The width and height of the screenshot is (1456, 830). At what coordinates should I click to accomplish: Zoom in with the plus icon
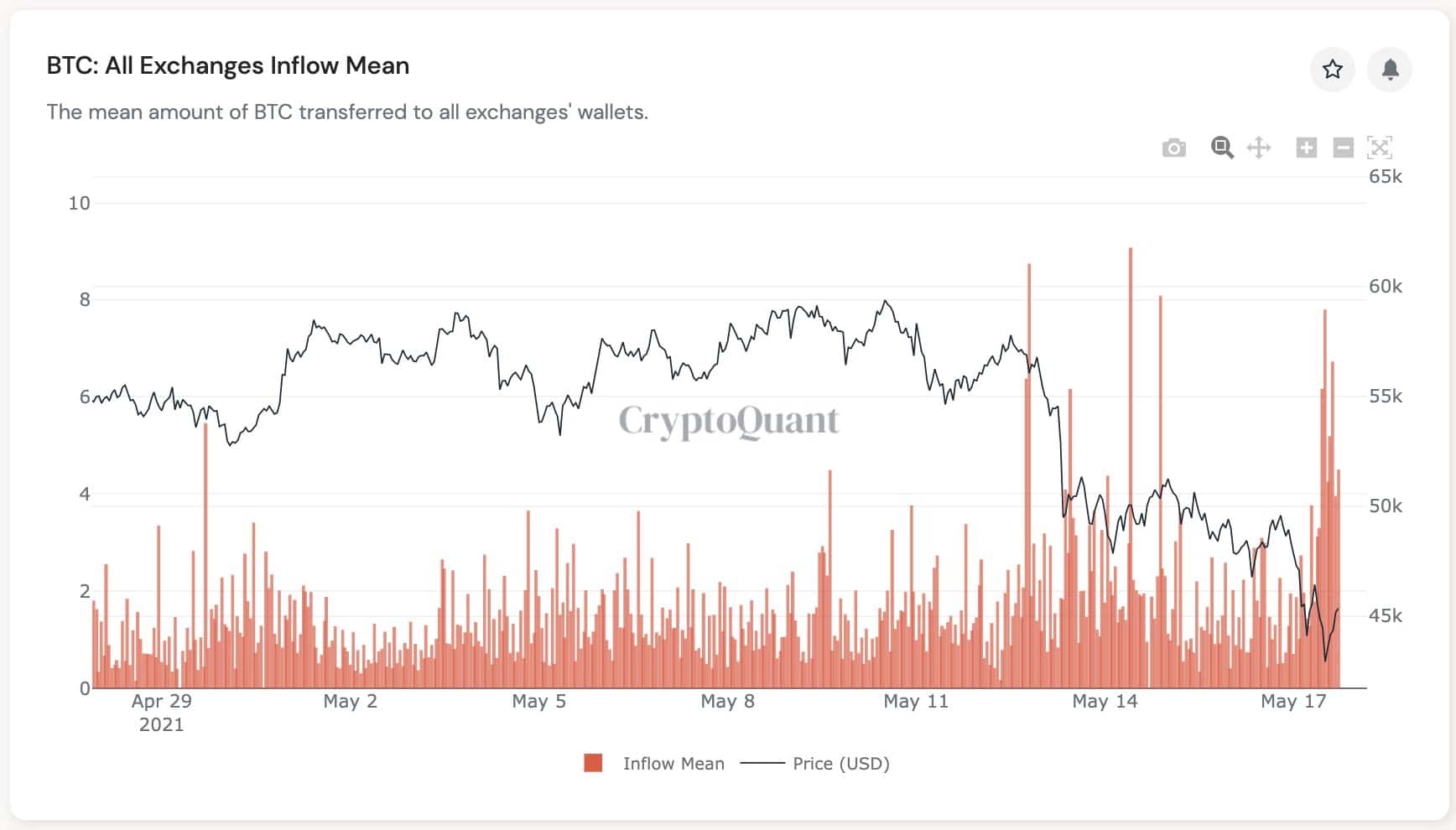1306,148
